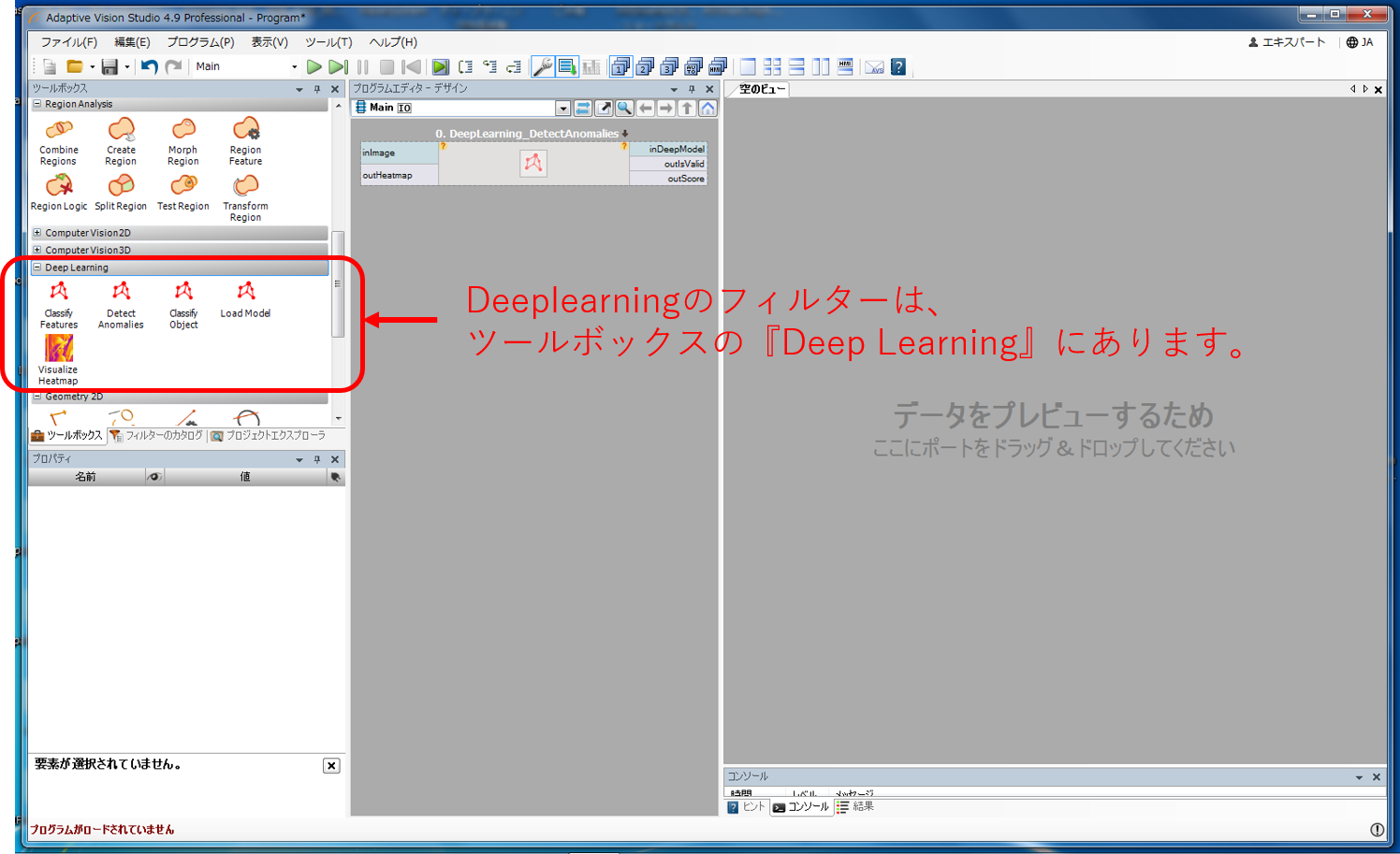Click the inImage port of DetectAnomalies filter
This screenshot has width=1400, height=854.
[x=400, y=152]
